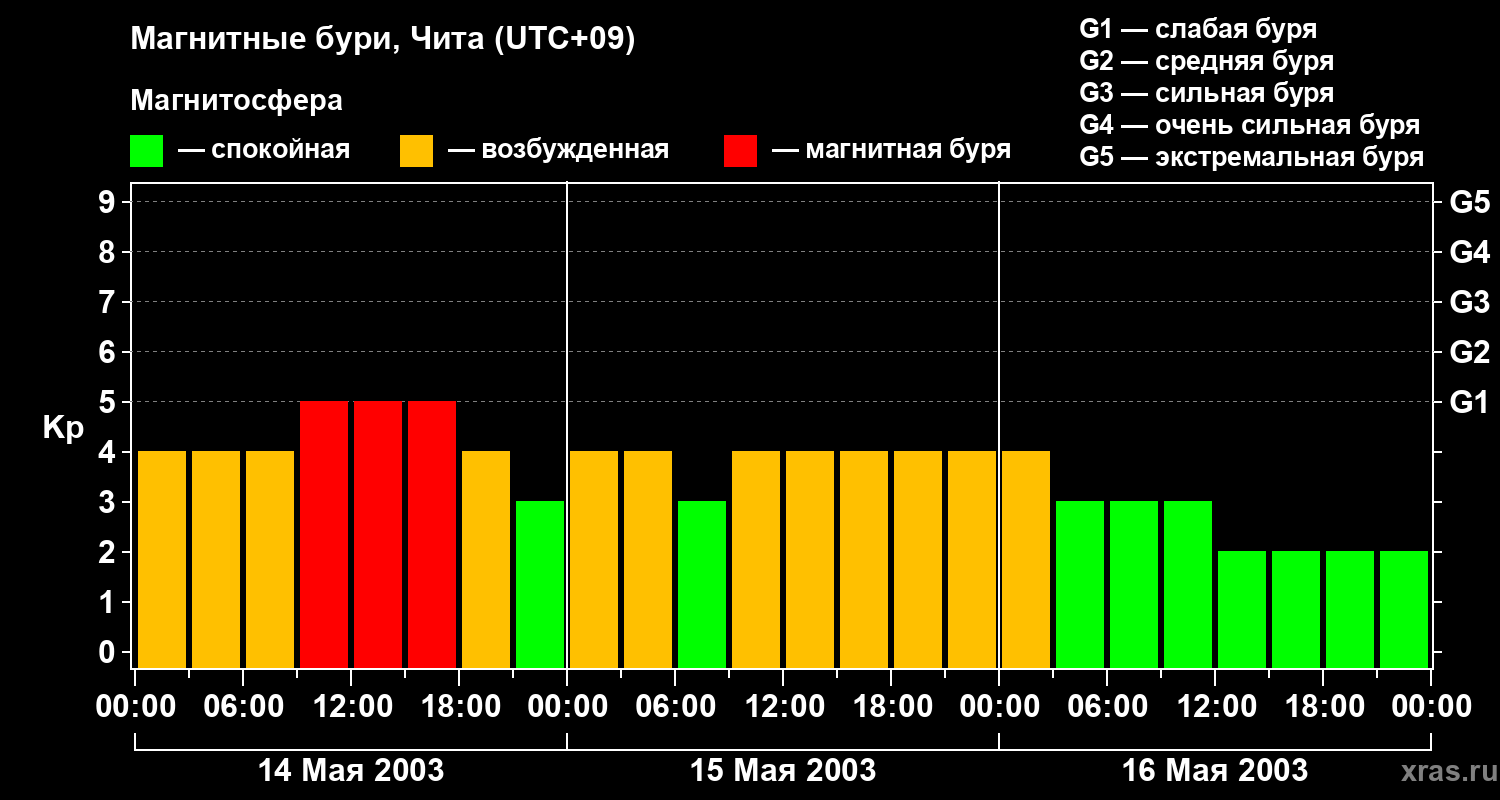Screen dimensions: 1500x800
Task: Click the '00:00' label starting 16 May
Action: click(999, 707)
